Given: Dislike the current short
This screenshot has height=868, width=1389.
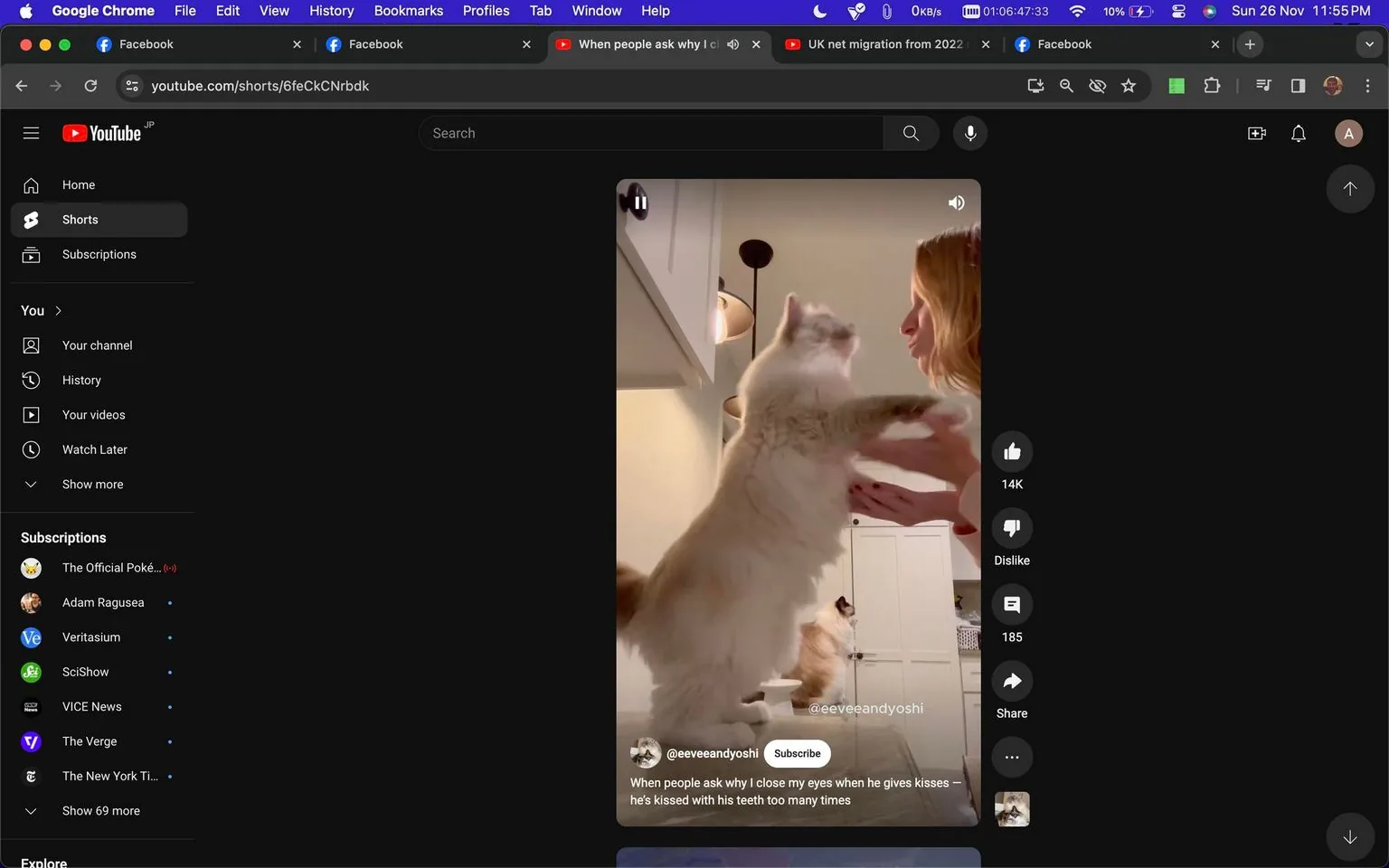Looking at the screenshot, I should tap(1011, 527).
